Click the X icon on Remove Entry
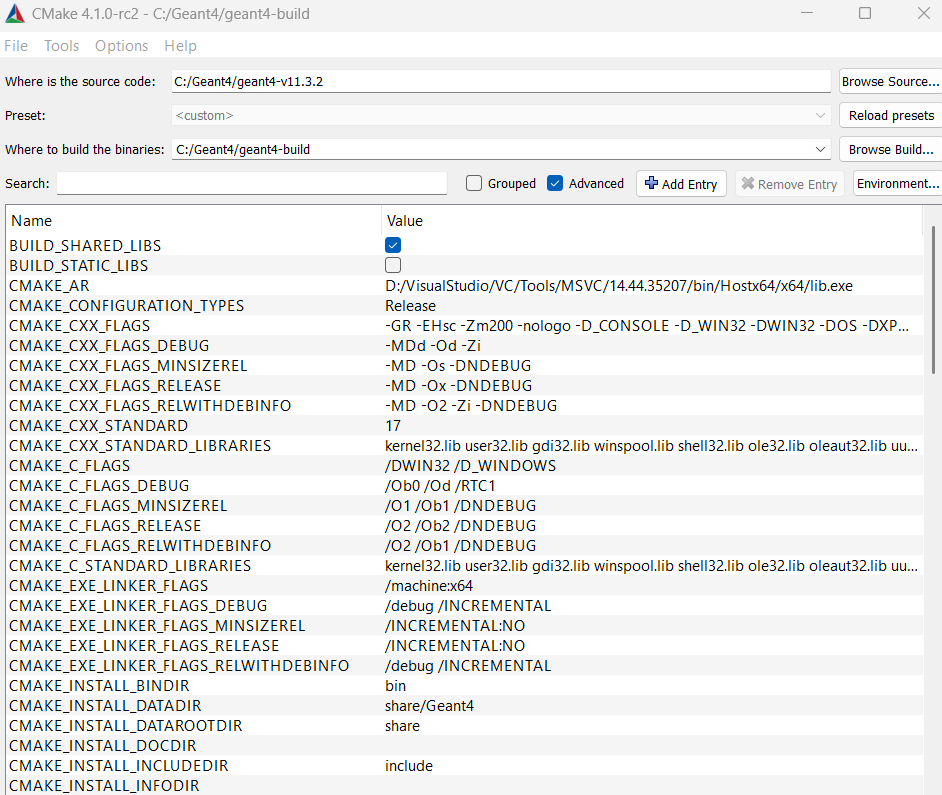The width and height of the screenshot is (942, 795). [x=748, y=184]
